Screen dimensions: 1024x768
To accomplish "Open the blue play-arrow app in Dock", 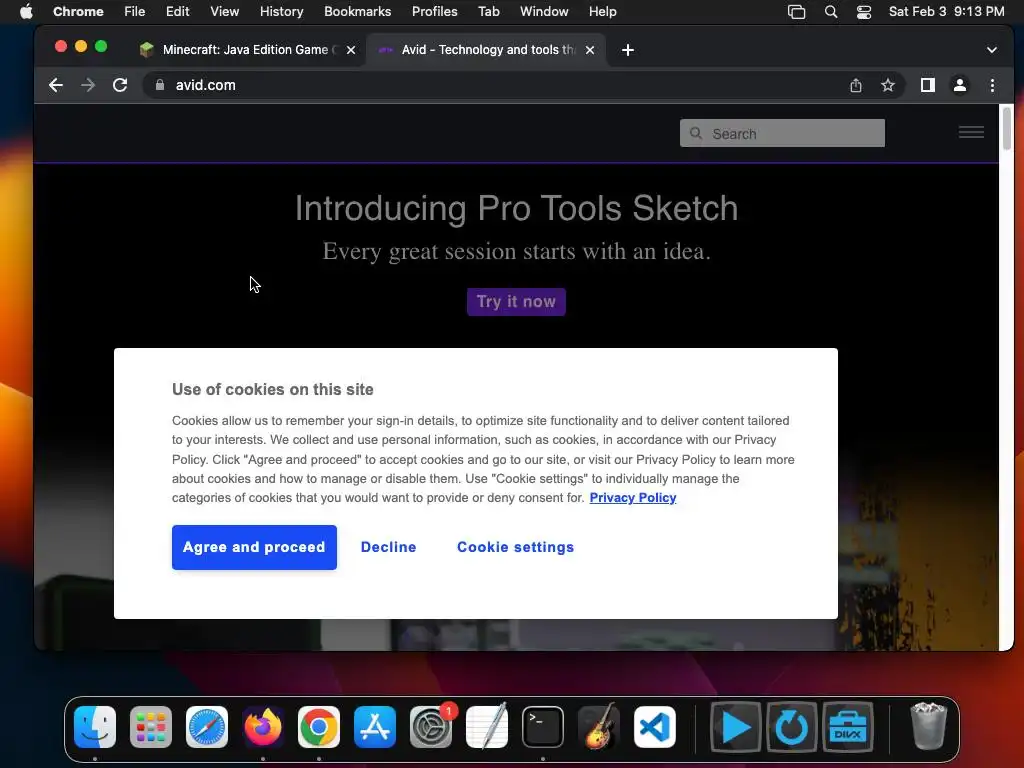I will 736,727.
